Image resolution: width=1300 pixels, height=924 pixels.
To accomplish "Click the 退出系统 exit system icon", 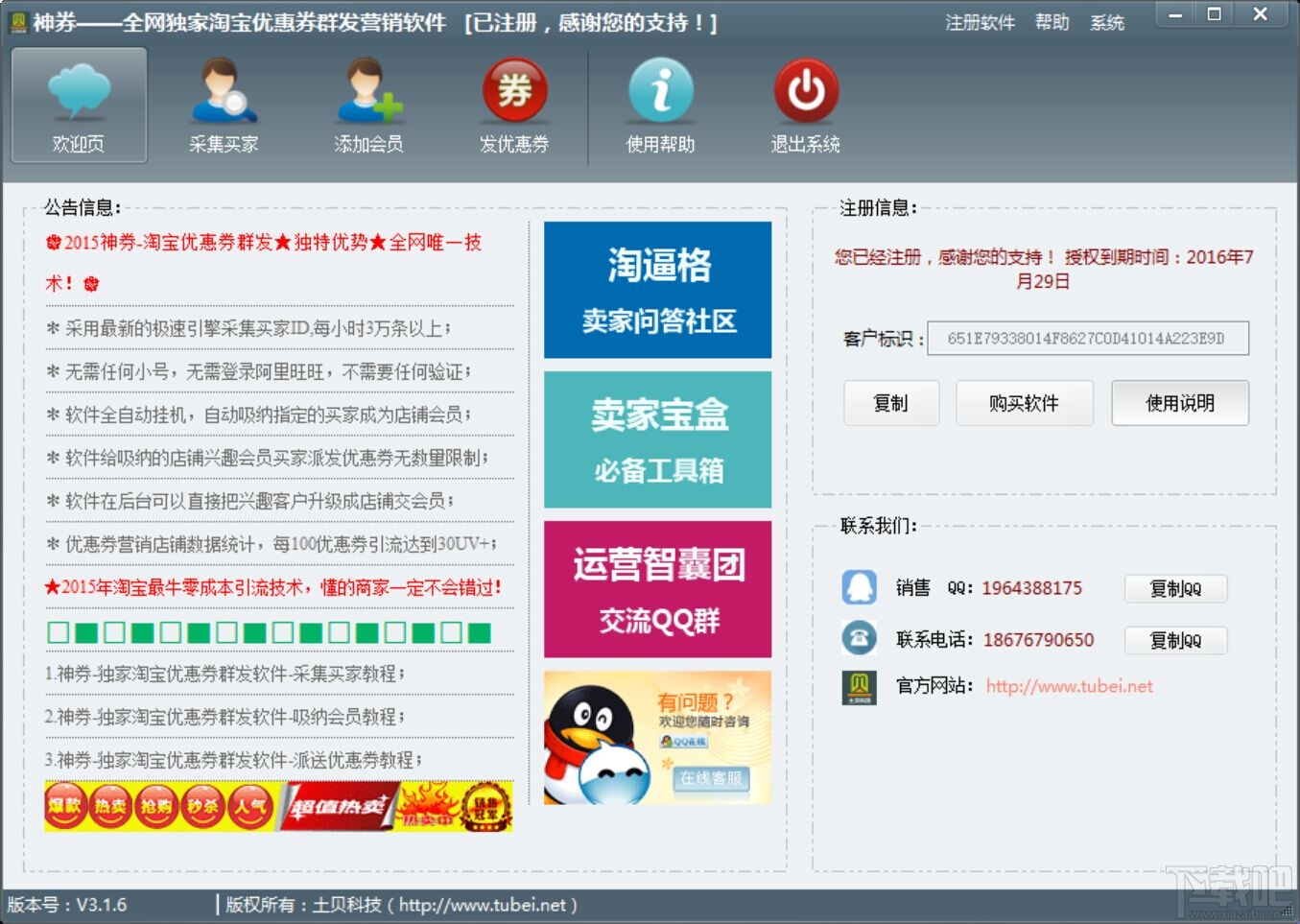I will [806, 106].
